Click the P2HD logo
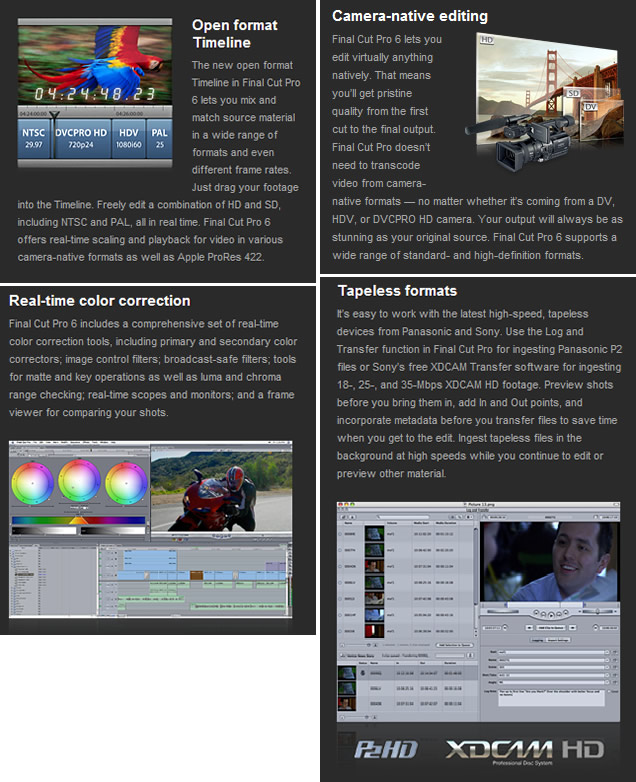The image size is (636, 782). pos(386,749)
